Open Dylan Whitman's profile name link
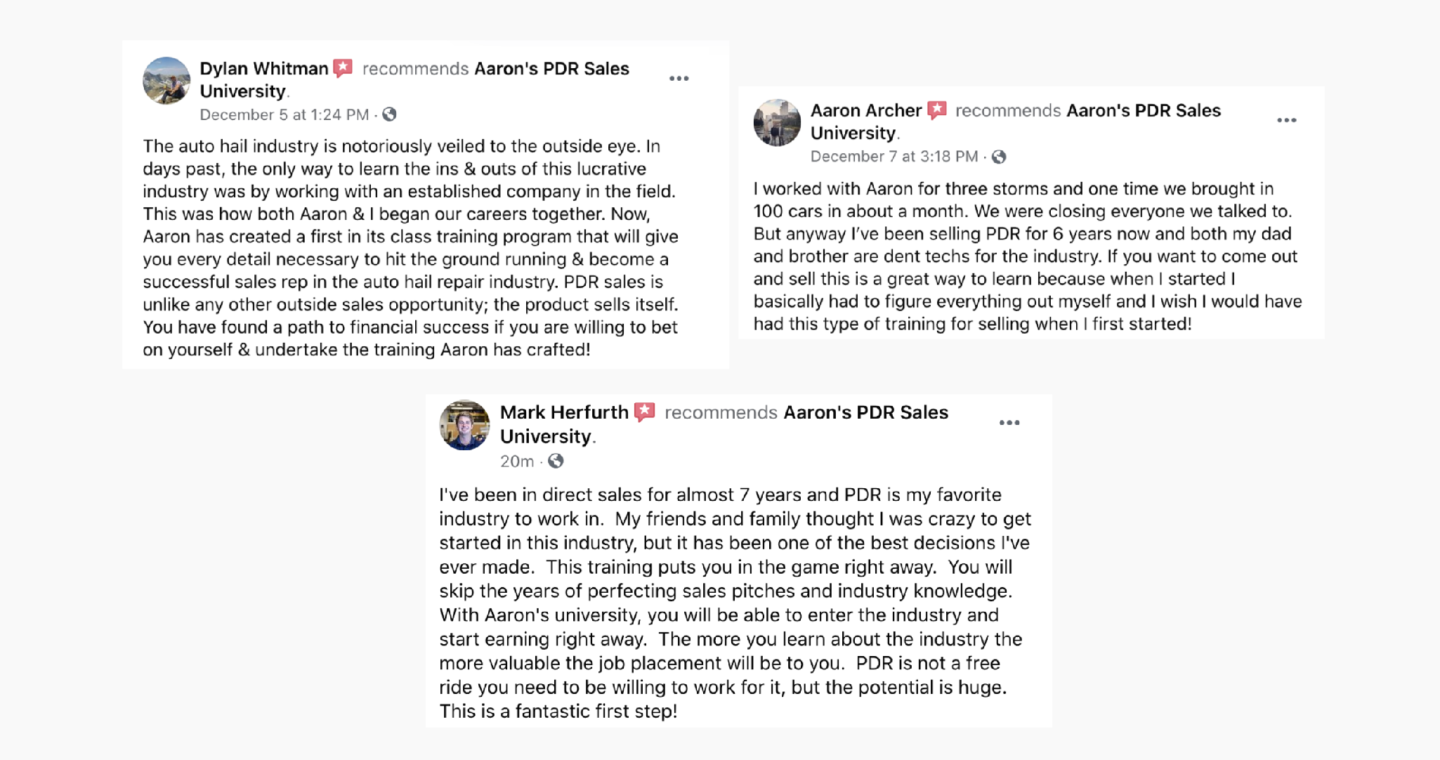Image resolution: width=1440 pixels, height=760 pixels. point(264,68)
